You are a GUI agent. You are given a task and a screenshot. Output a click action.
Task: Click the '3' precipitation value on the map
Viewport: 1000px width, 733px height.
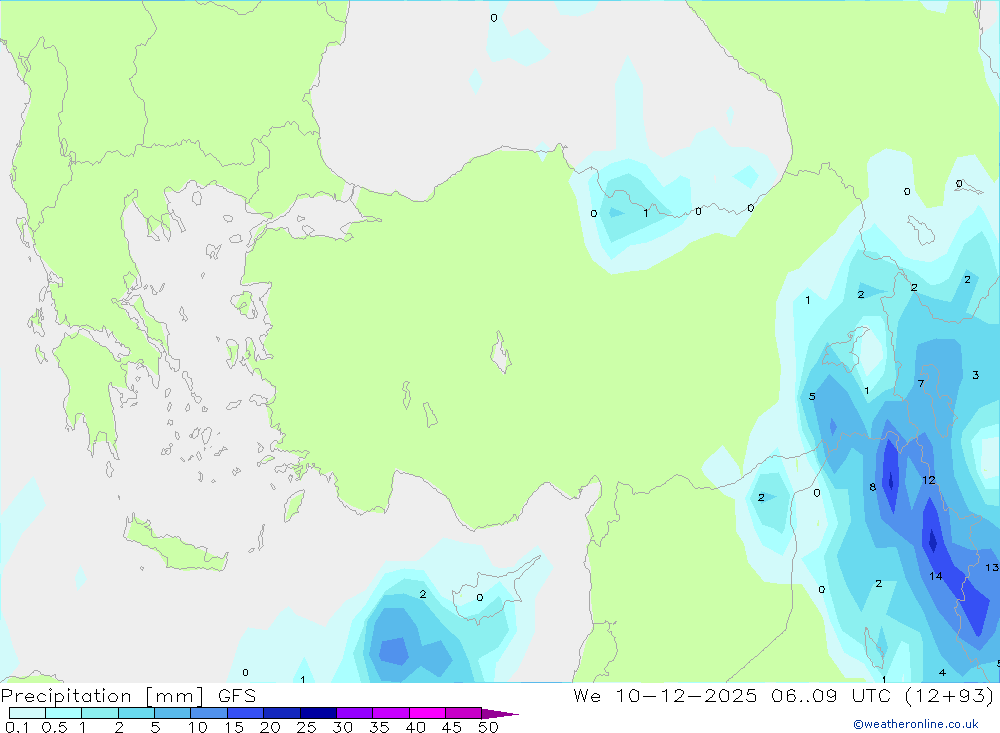975,375
